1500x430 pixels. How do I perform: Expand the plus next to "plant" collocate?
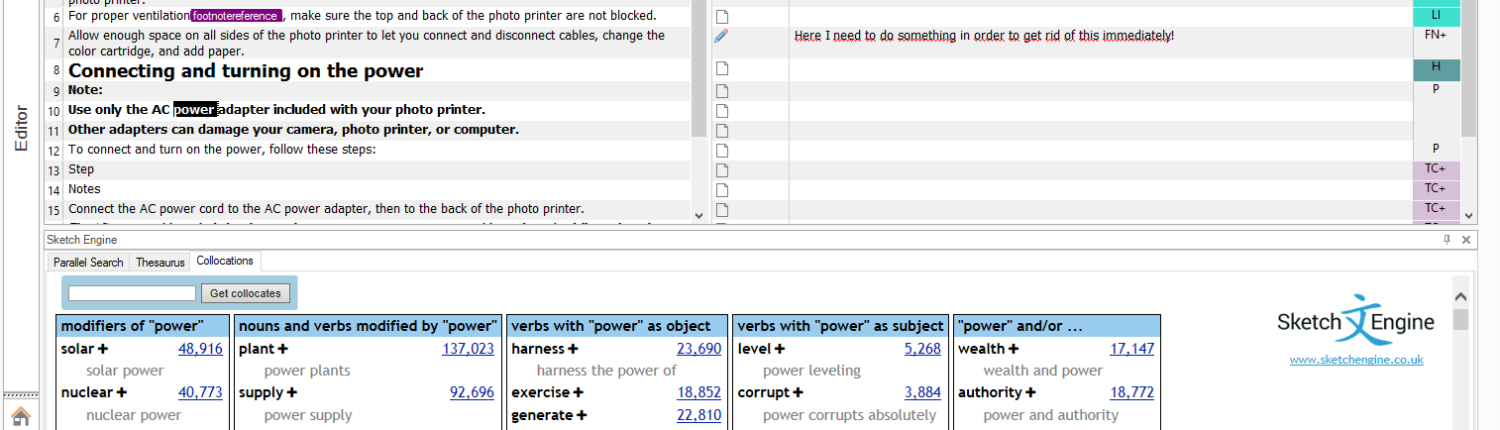pos(283,349)
